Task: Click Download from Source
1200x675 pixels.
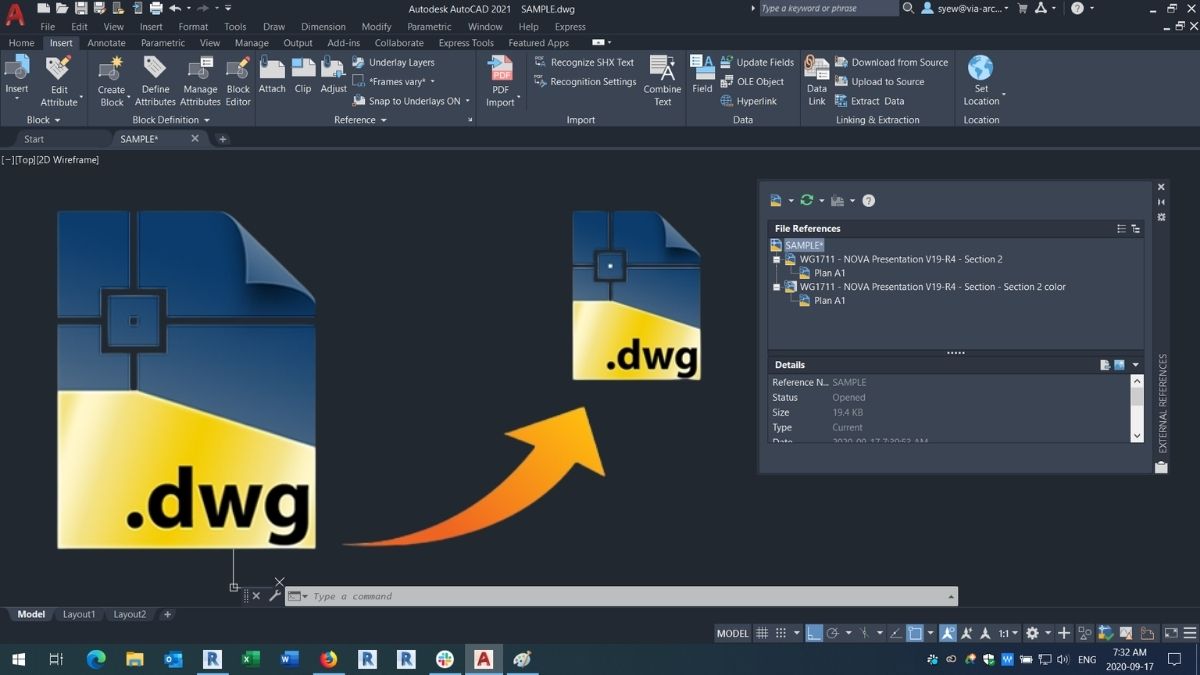Action: (x=891, y=62)
